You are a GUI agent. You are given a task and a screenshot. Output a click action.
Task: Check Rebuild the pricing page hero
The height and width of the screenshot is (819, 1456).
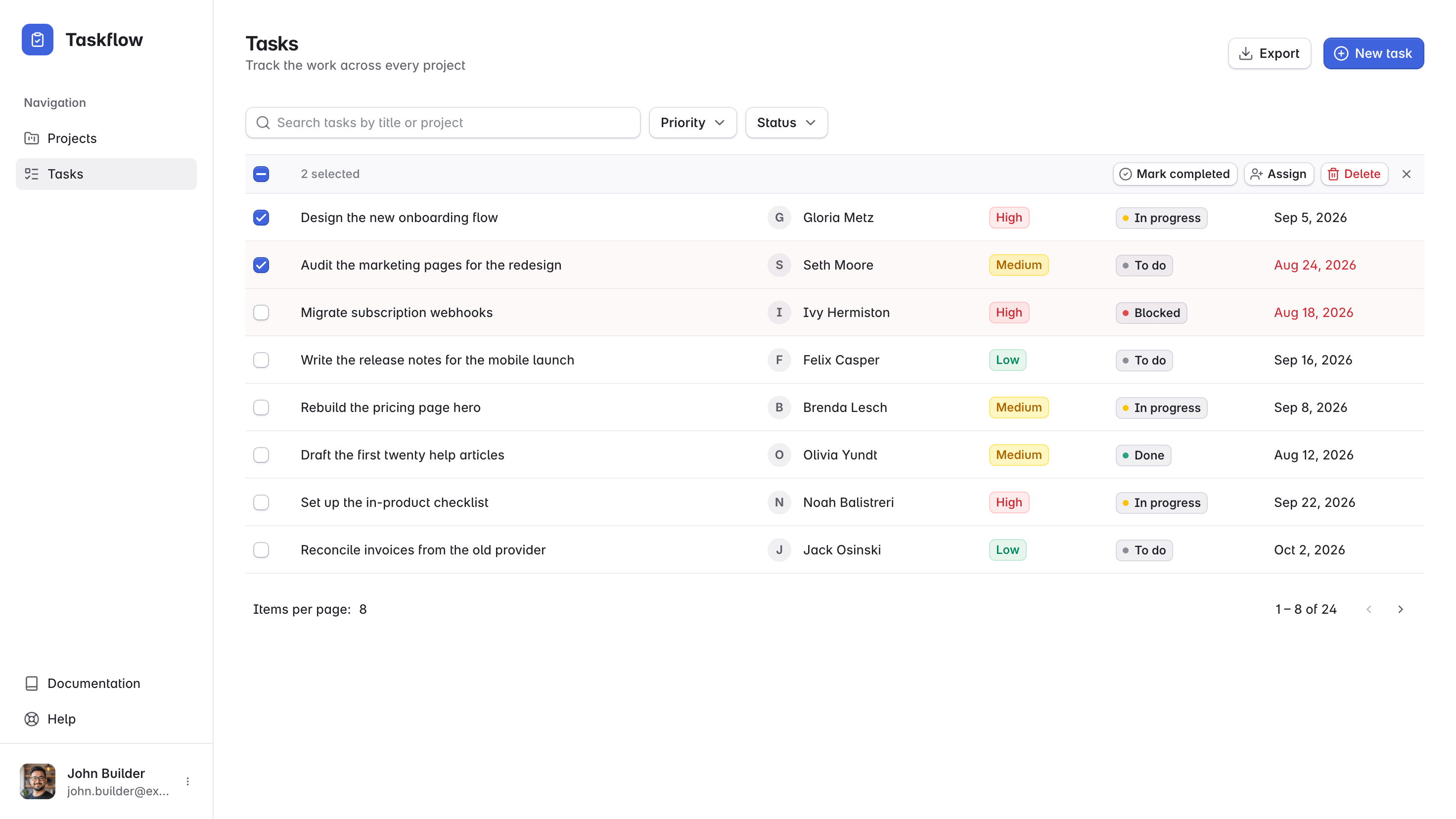[x=261, y=408]
